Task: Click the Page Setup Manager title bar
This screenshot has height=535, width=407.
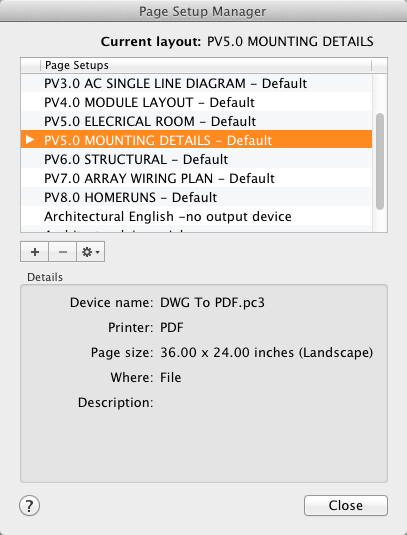Action: 203,11
